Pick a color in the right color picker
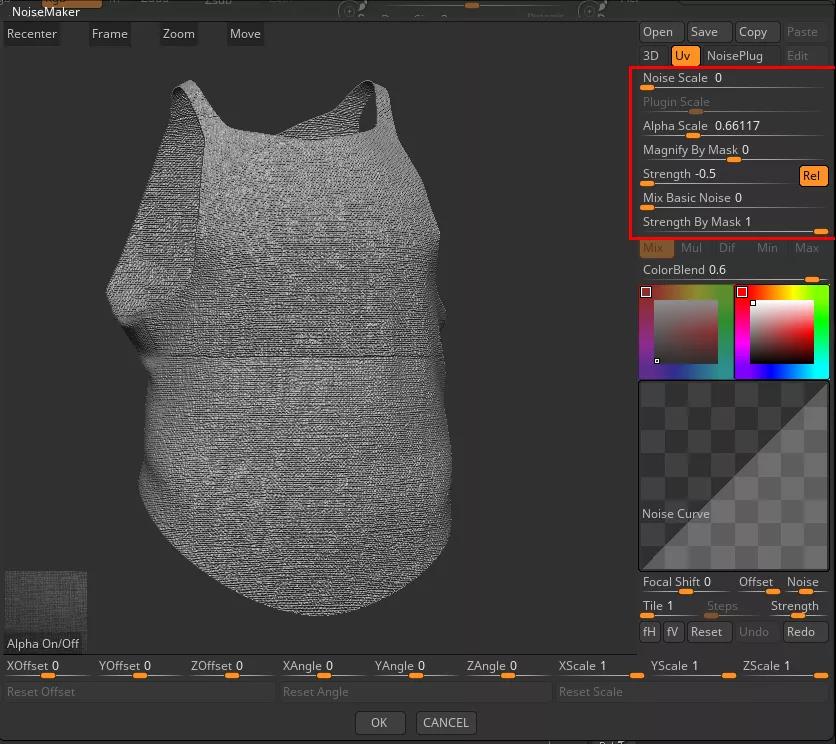Viewport: 836px width, 744px height. click(782, 332)
